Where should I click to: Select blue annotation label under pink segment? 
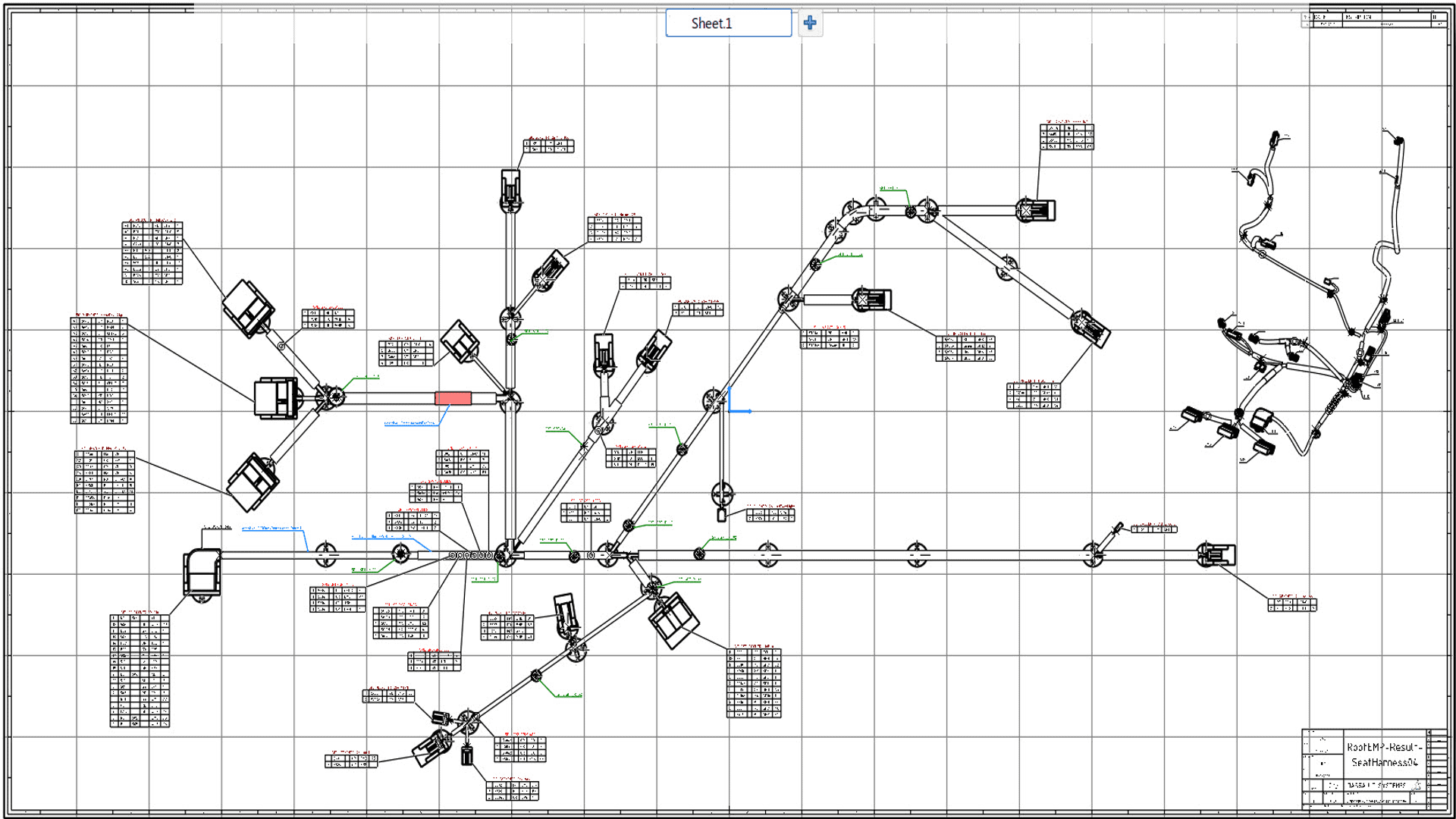(x=410, y=423)
